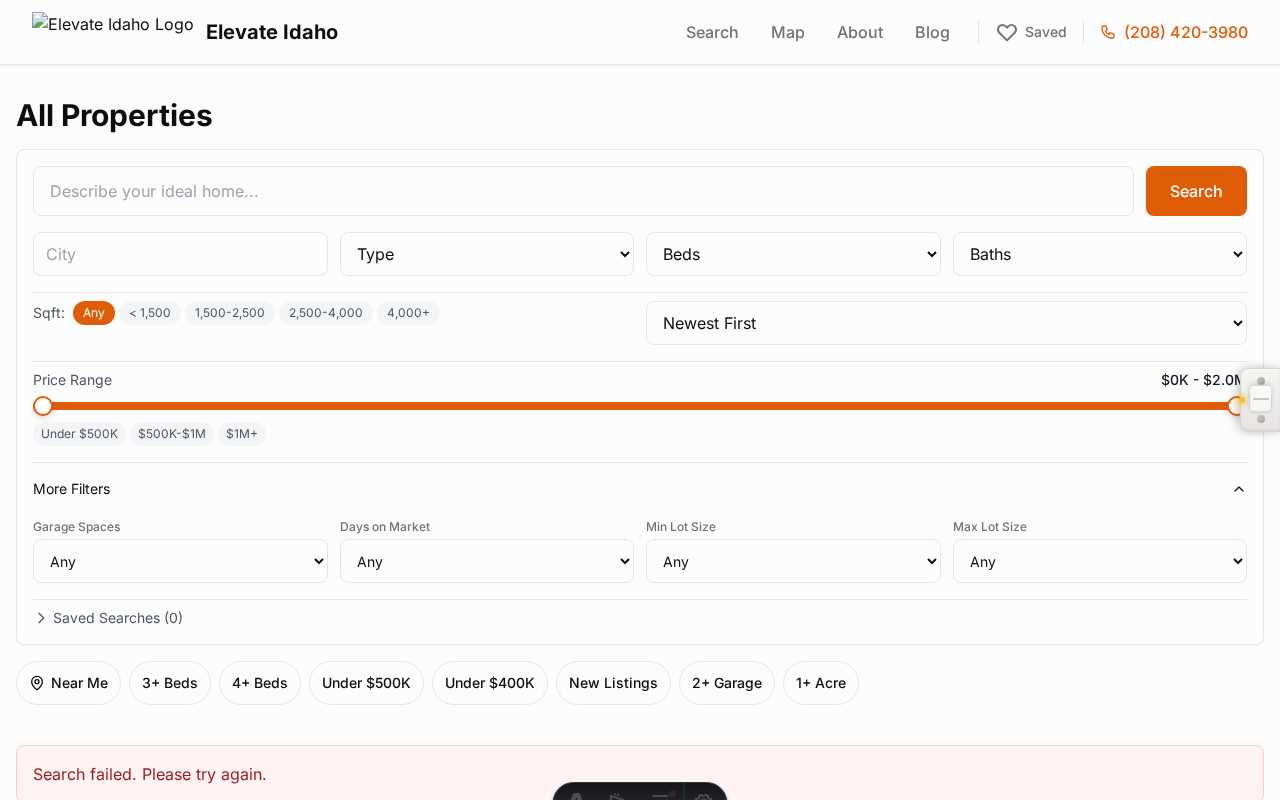Click the Elevate Idaho logo
This screenshot has width=1280, height=800.
tap(112, 24)
